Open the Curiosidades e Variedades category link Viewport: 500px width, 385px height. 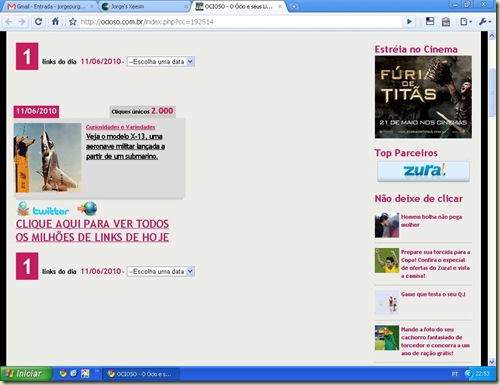coord(120,127)
